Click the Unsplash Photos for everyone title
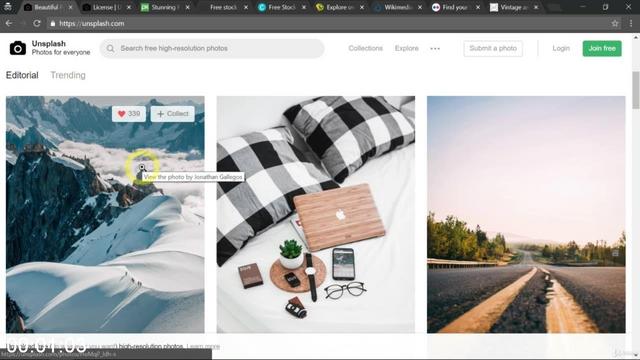The width and height of the screenshot is (640, 360). (61, 48)
